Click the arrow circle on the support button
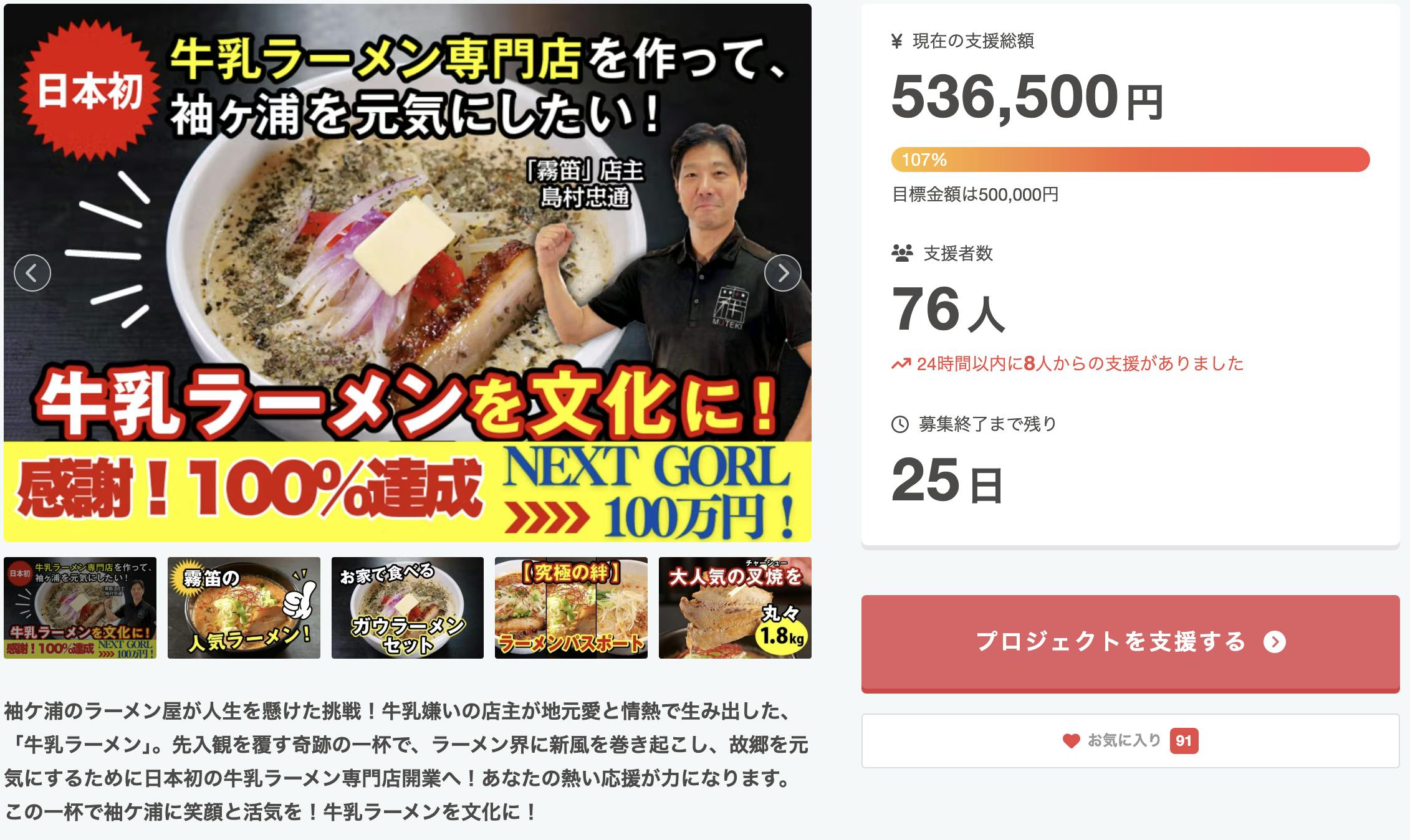The width and height of the screenshot is (1410, 840). [1275, 642]
